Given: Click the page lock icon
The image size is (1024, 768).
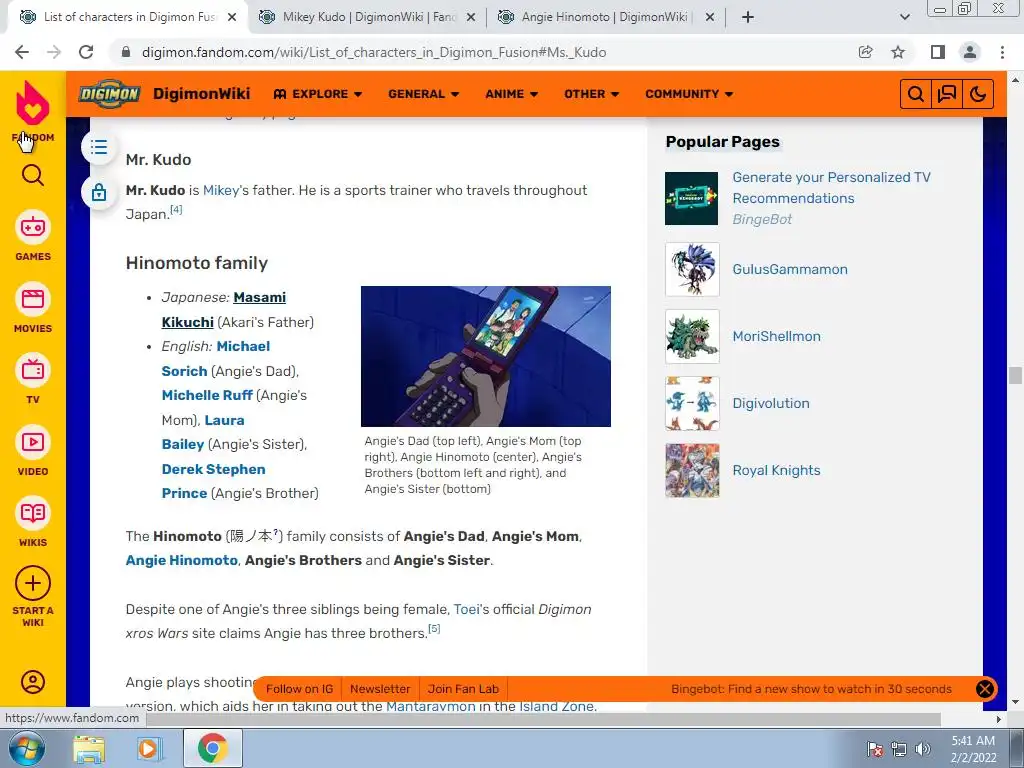Looking at the screenshot, I should tap(99, 192).
